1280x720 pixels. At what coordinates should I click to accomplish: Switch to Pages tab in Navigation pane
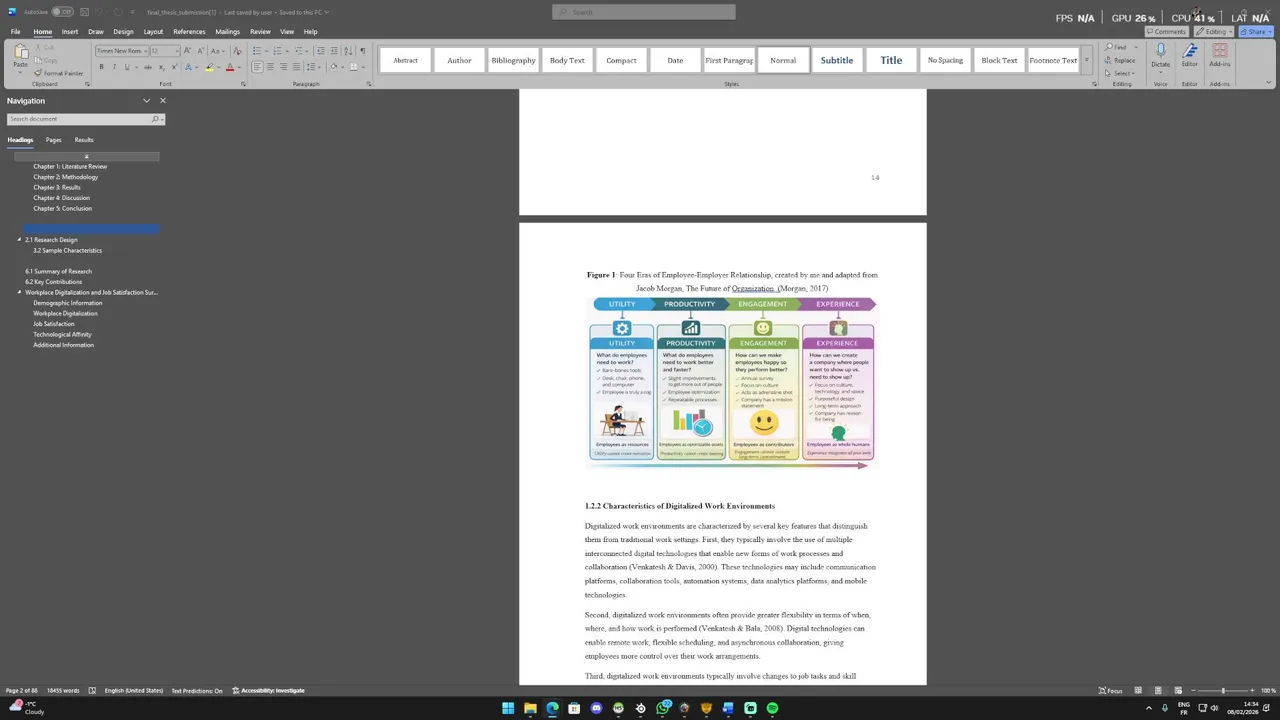pos(53,140)
